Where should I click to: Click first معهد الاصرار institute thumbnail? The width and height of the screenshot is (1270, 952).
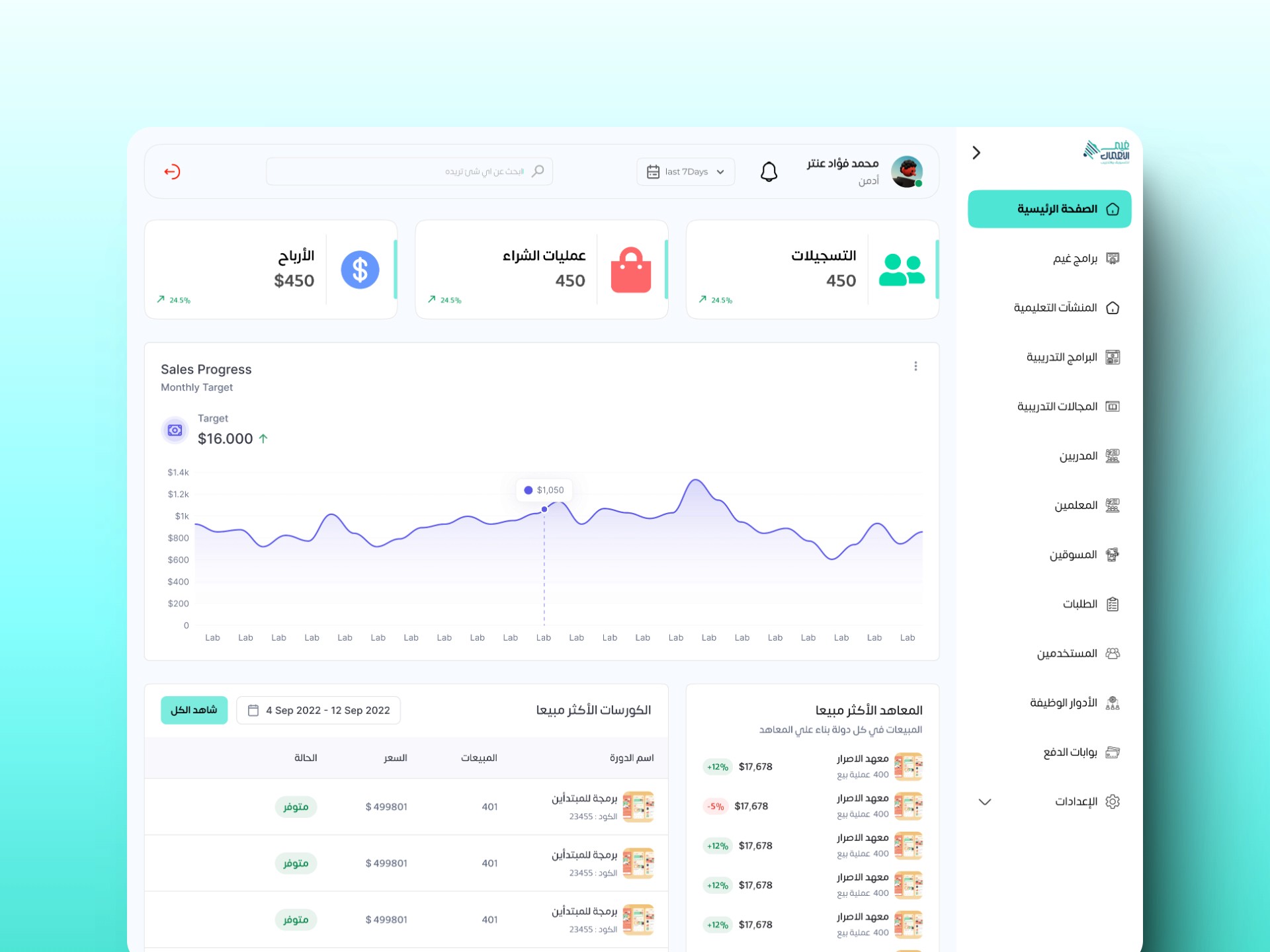pos(908,767)
